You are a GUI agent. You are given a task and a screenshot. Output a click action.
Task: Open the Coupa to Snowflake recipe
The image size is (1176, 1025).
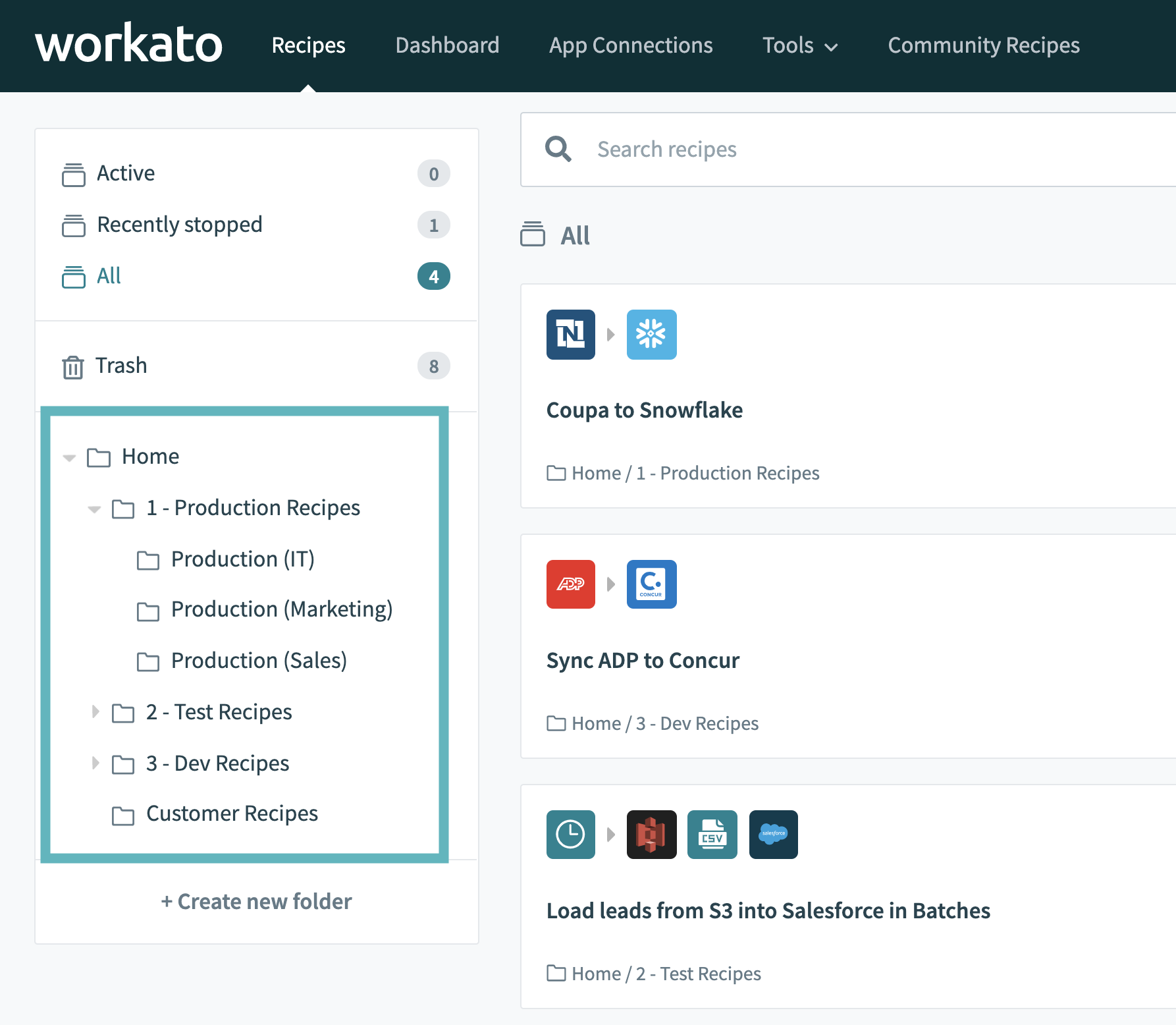pyautogui.click(x=645, y=410)
